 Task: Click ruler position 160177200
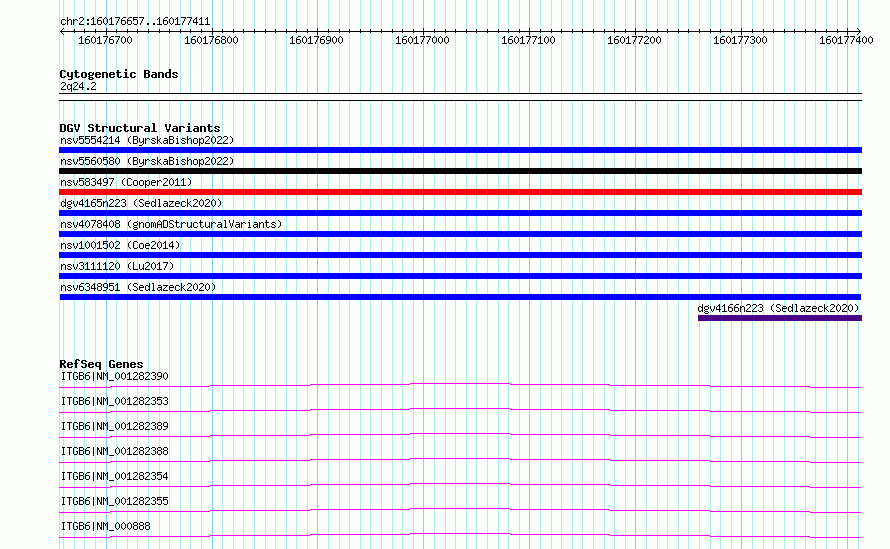click(x=635, y=40)
